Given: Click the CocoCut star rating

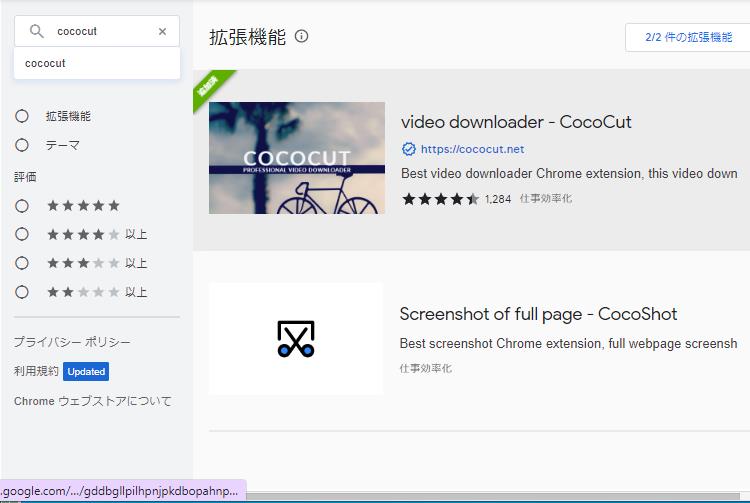Looking at the screenshot, I should coord(440,199).
